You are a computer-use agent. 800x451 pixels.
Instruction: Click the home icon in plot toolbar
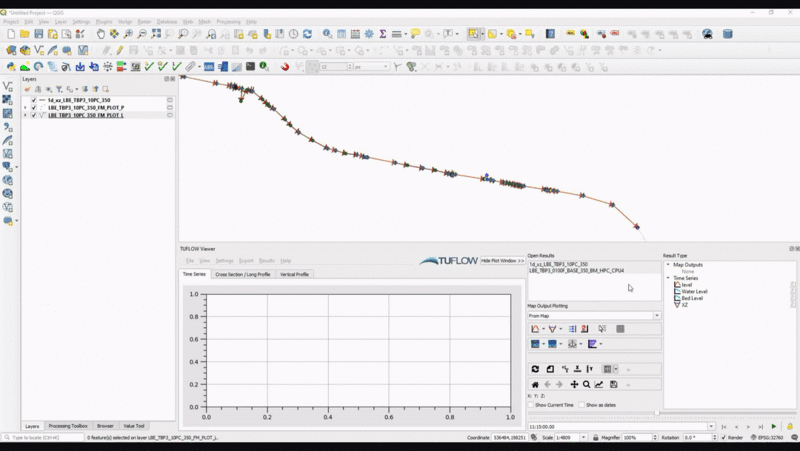[535, 384]
